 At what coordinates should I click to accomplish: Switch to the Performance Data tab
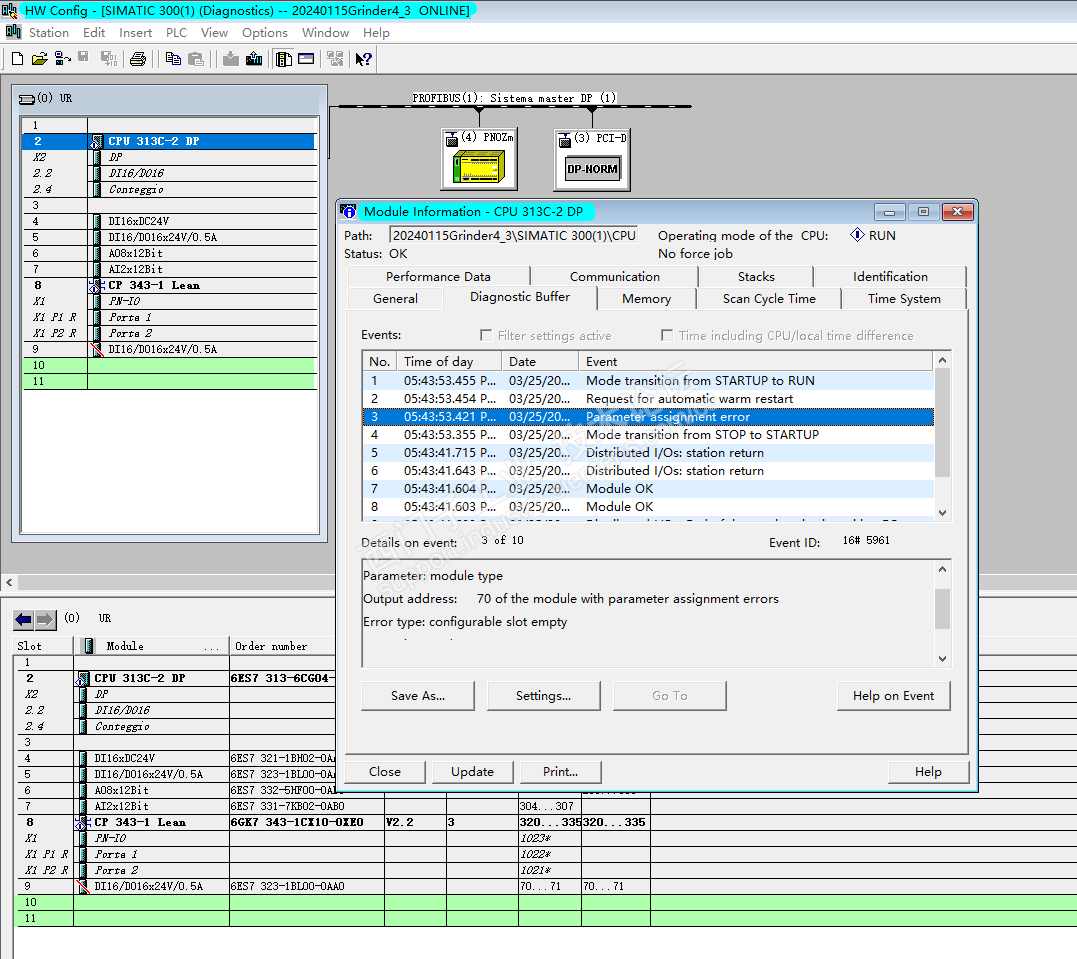click(x=438, y=277)
